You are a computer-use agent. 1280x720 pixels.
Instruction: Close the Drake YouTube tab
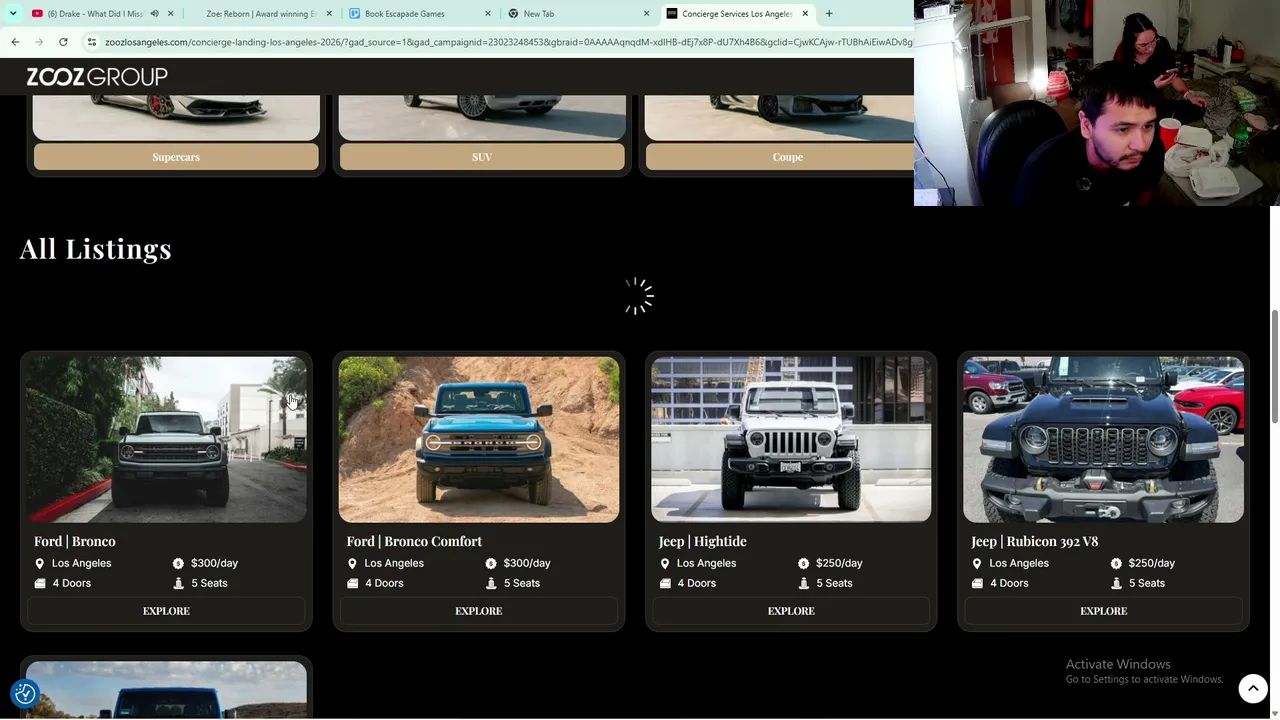170,14
